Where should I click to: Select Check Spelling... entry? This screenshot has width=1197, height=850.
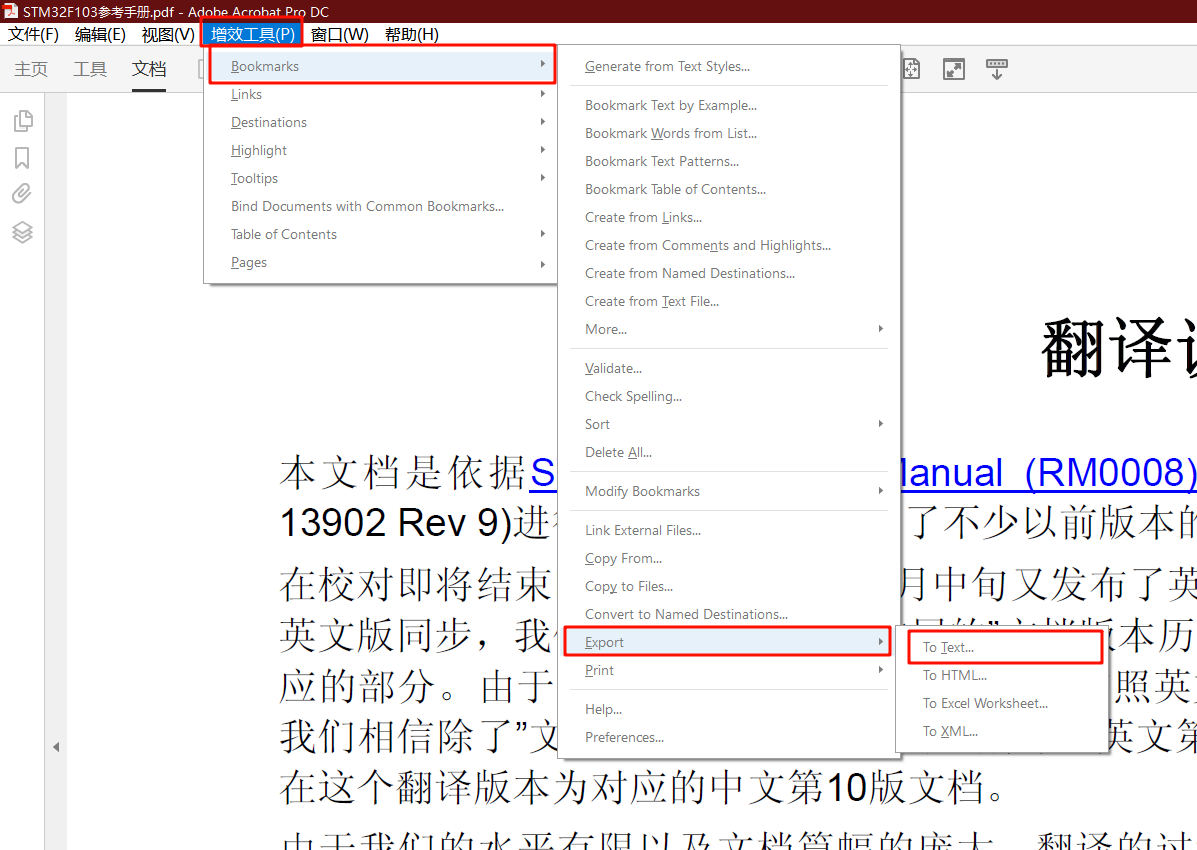pos(729,396)
